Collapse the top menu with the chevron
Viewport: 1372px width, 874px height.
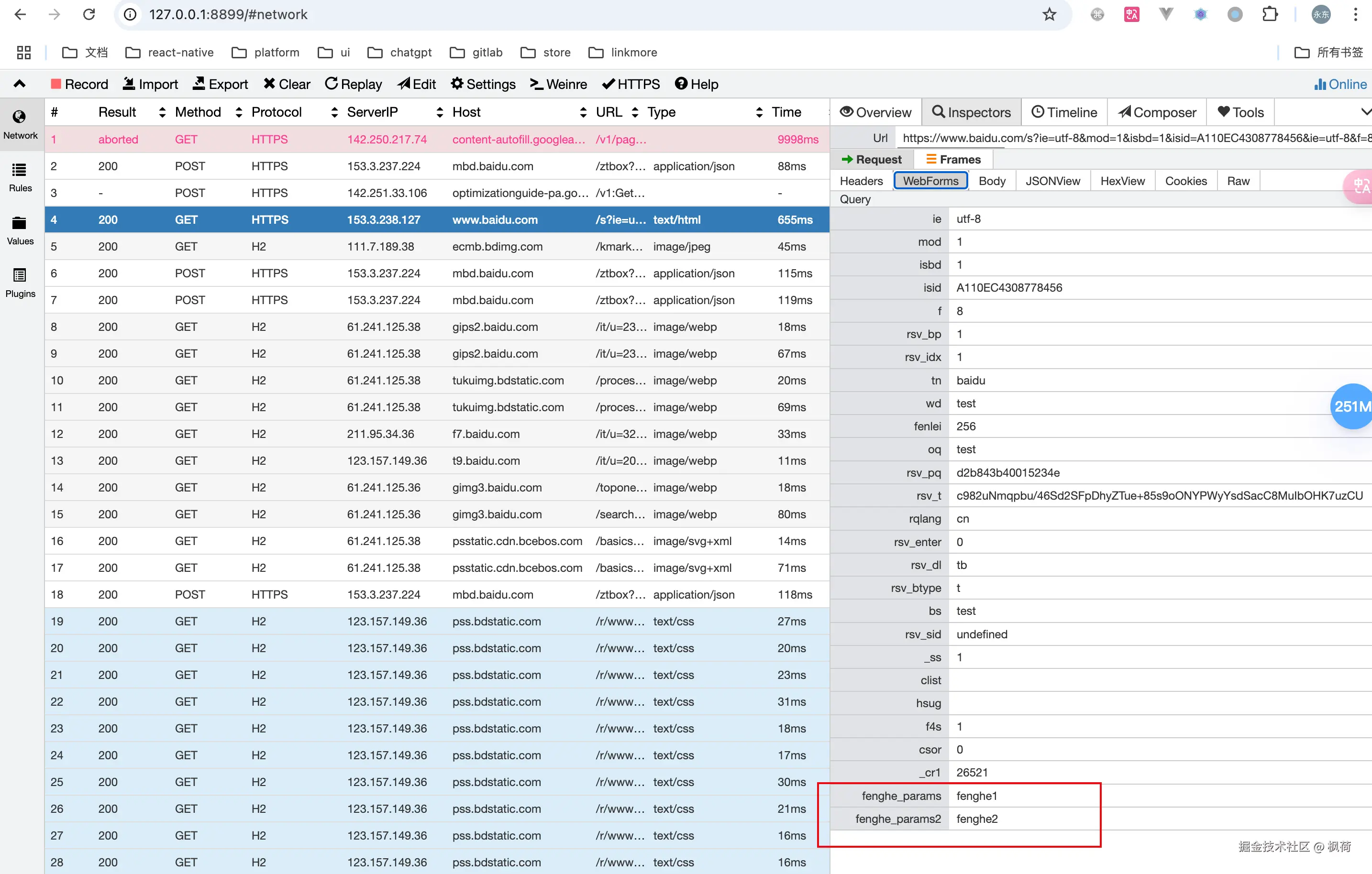(x=19, y=84)
